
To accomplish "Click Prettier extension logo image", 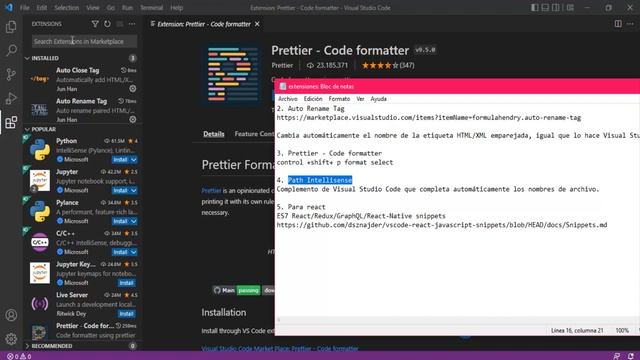I will pos(233,74).
